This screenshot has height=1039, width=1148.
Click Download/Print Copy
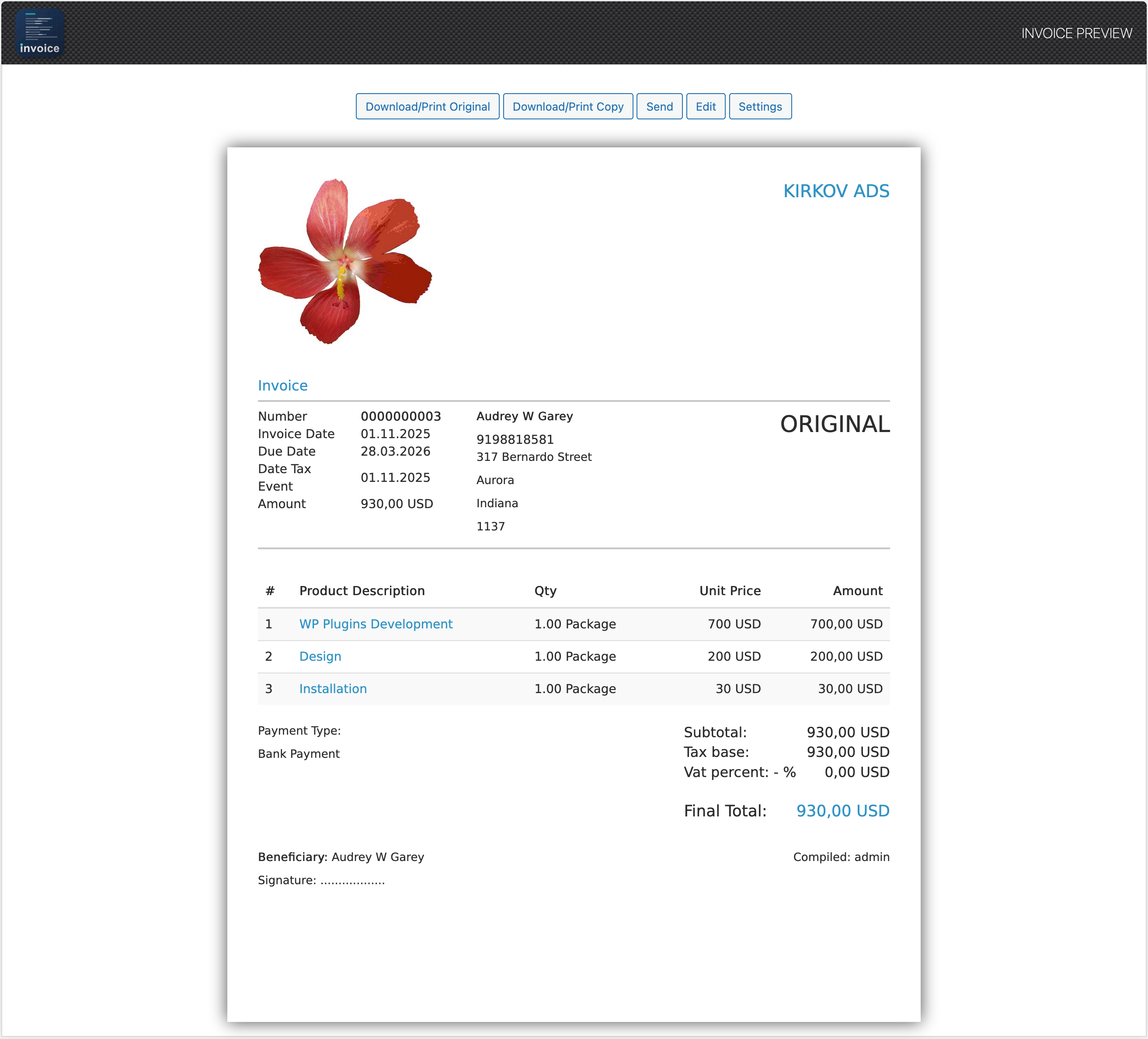point(567,106)
